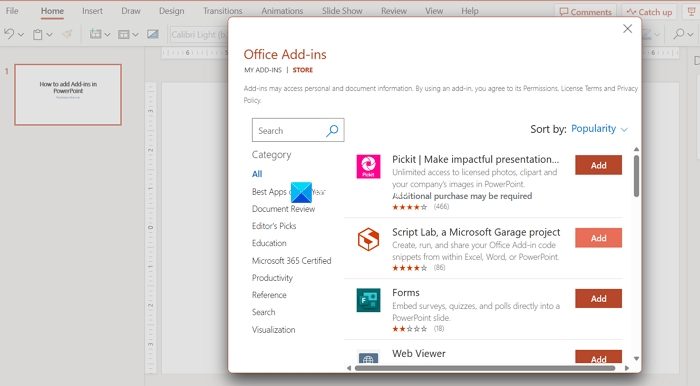Select the All category

coord(257,174)
